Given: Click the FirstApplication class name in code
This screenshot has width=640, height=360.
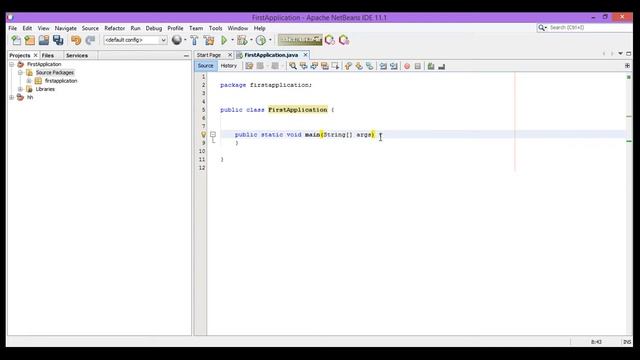Looking at the screenshot, I should click(x=298, y=110).
